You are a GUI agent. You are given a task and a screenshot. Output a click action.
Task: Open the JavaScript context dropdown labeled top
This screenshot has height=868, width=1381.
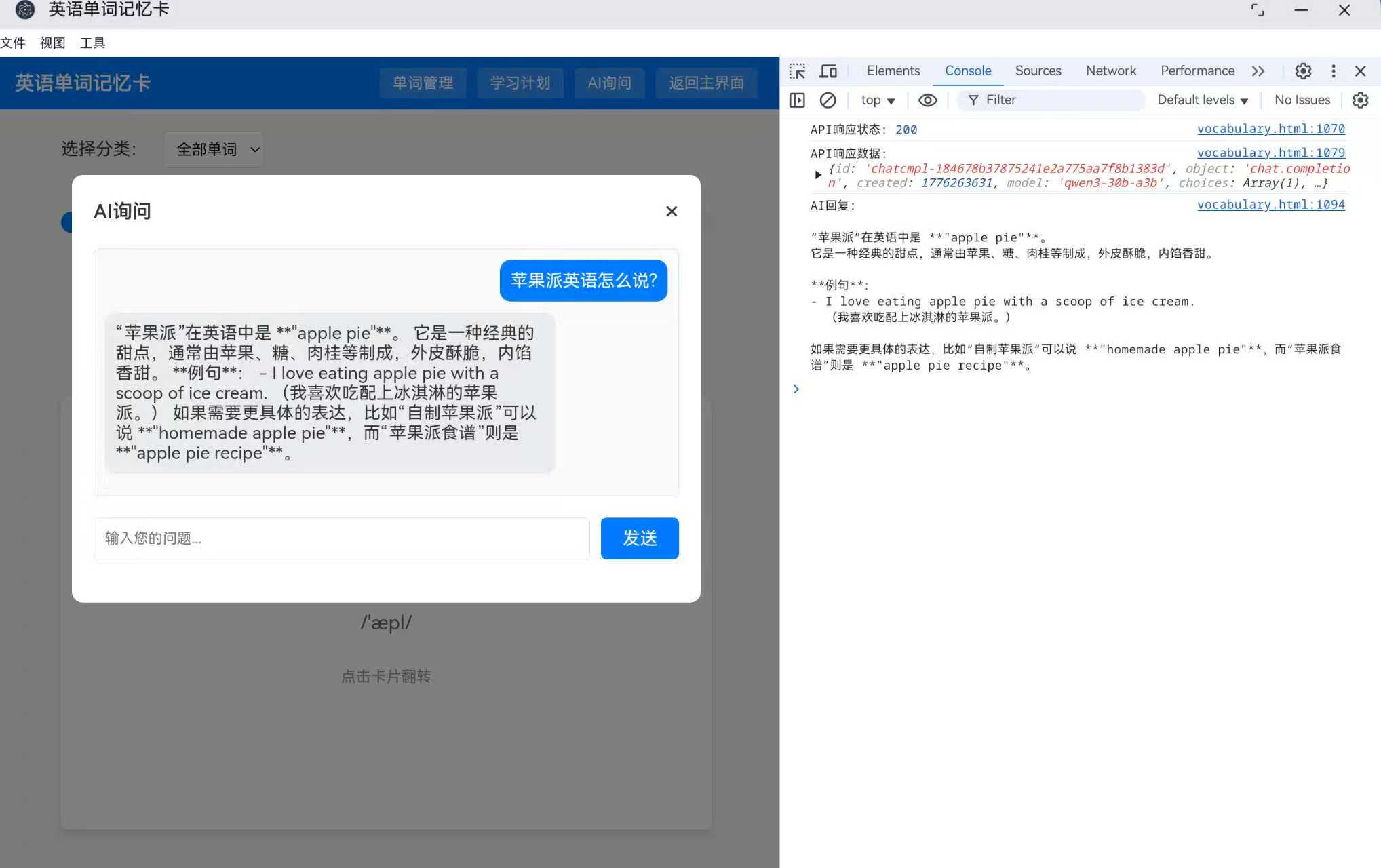(x=876, y=100)
